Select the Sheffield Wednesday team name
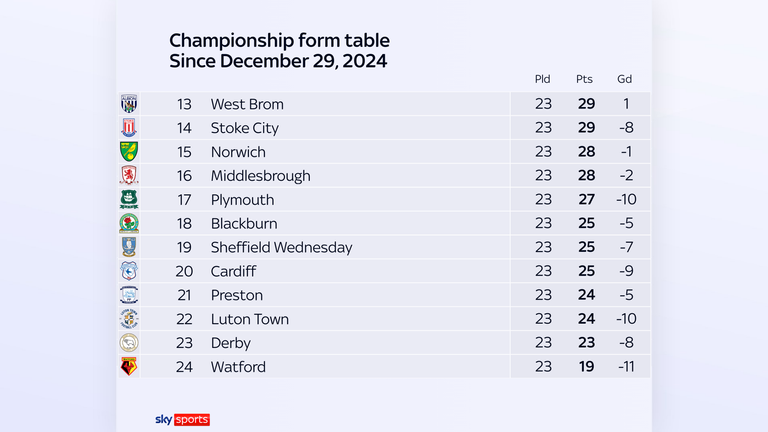768x432 pixels. pyautogui.click(x=282, y=247)
